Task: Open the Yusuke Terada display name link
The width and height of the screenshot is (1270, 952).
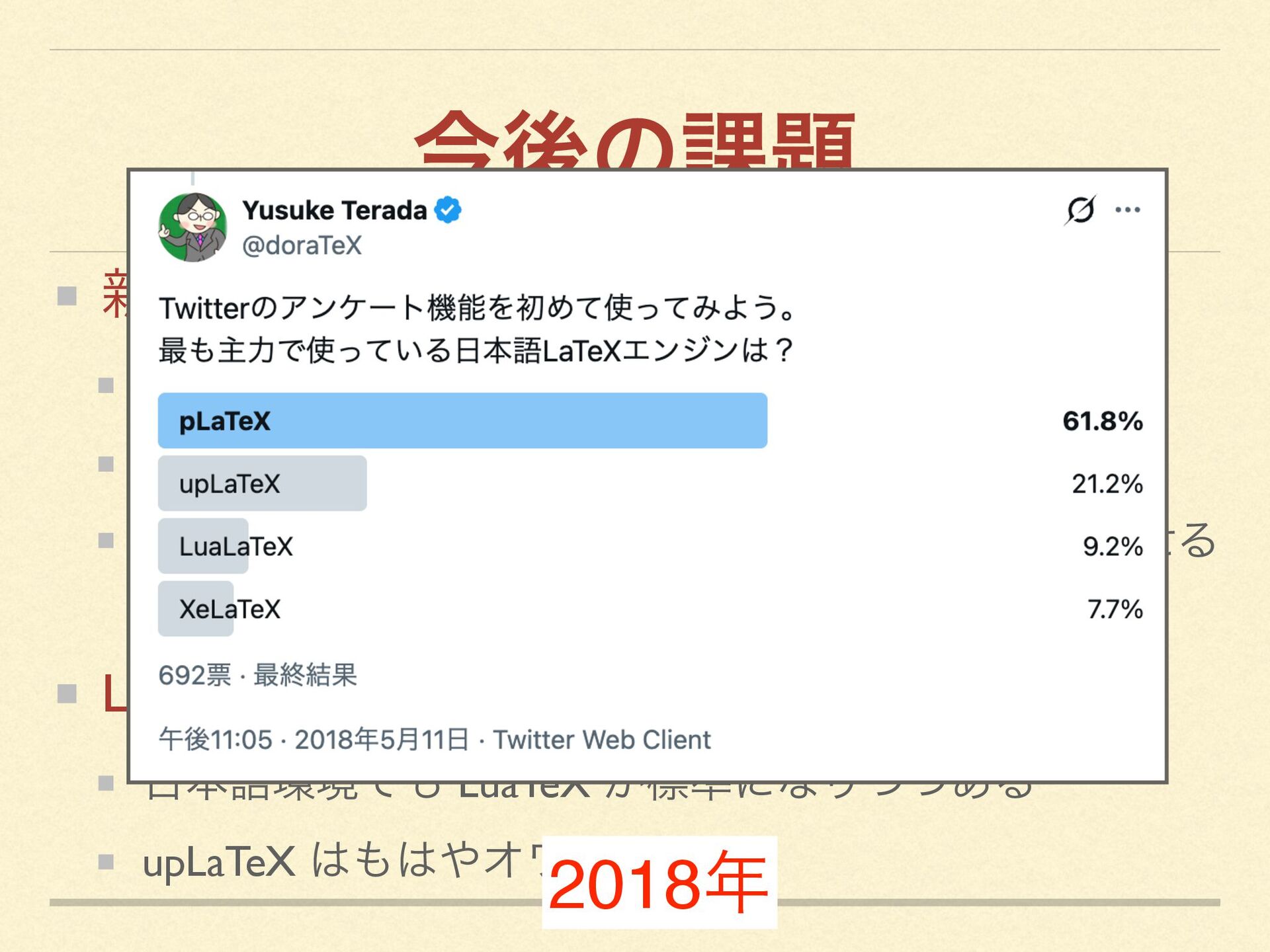Action: pos(335,210)
